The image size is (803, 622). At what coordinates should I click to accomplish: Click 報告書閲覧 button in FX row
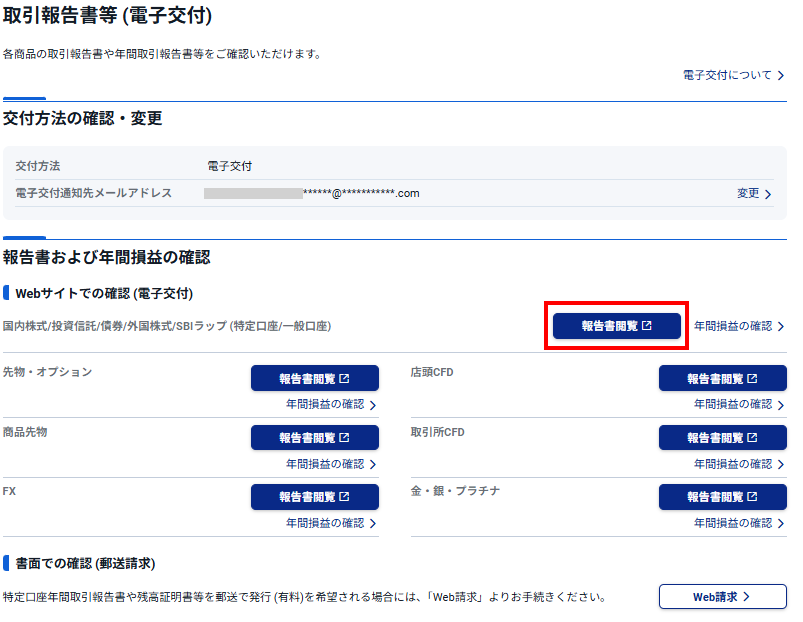tap(314, 497)
